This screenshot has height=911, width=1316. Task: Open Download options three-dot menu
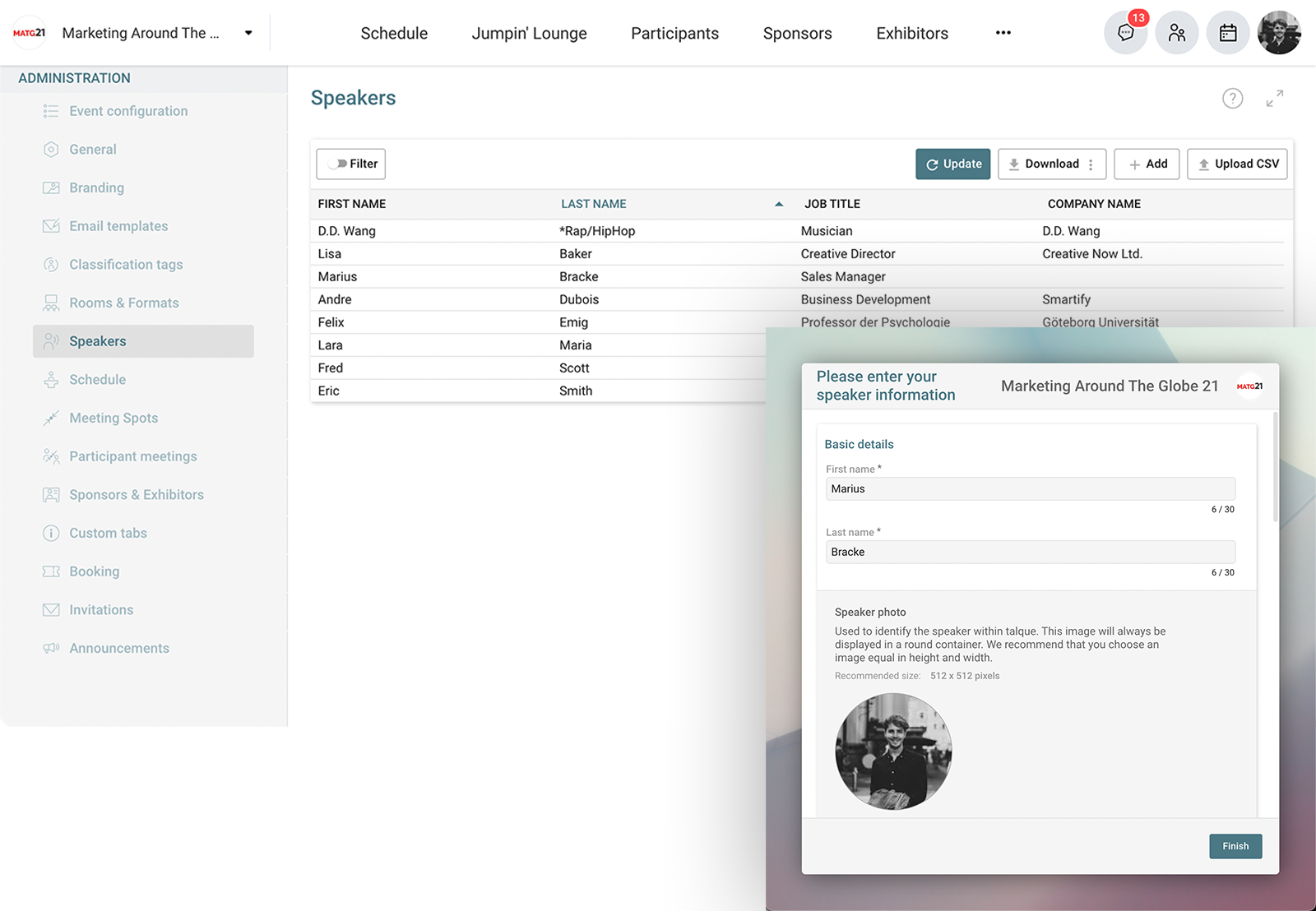coord(1091,164)
